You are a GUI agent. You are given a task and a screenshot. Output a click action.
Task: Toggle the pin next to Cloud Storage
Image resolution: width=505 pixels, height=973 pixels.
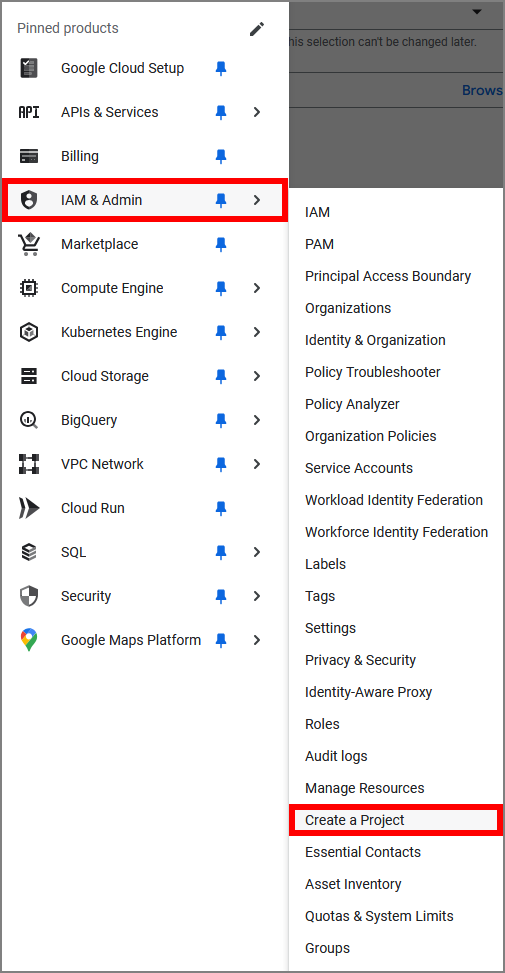[221, 377]
